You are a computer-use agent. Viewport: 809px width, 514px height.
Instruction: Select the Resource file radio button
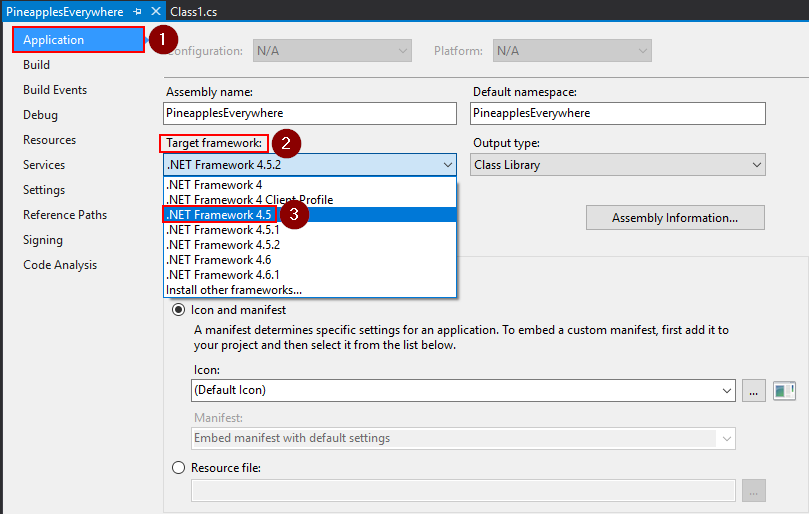pyautogui.click(x=179, y=467)
